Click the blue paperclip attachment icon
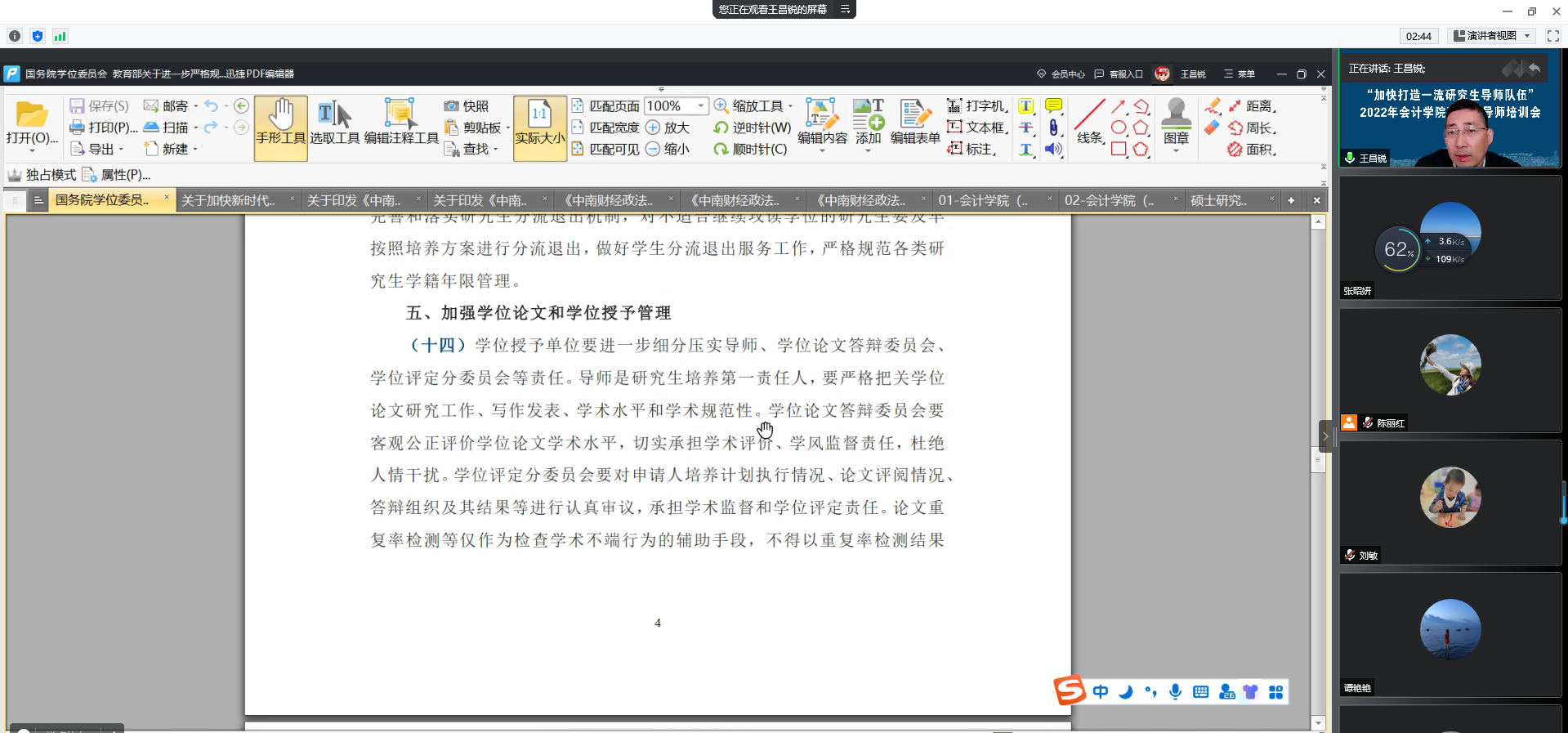 1053,127
